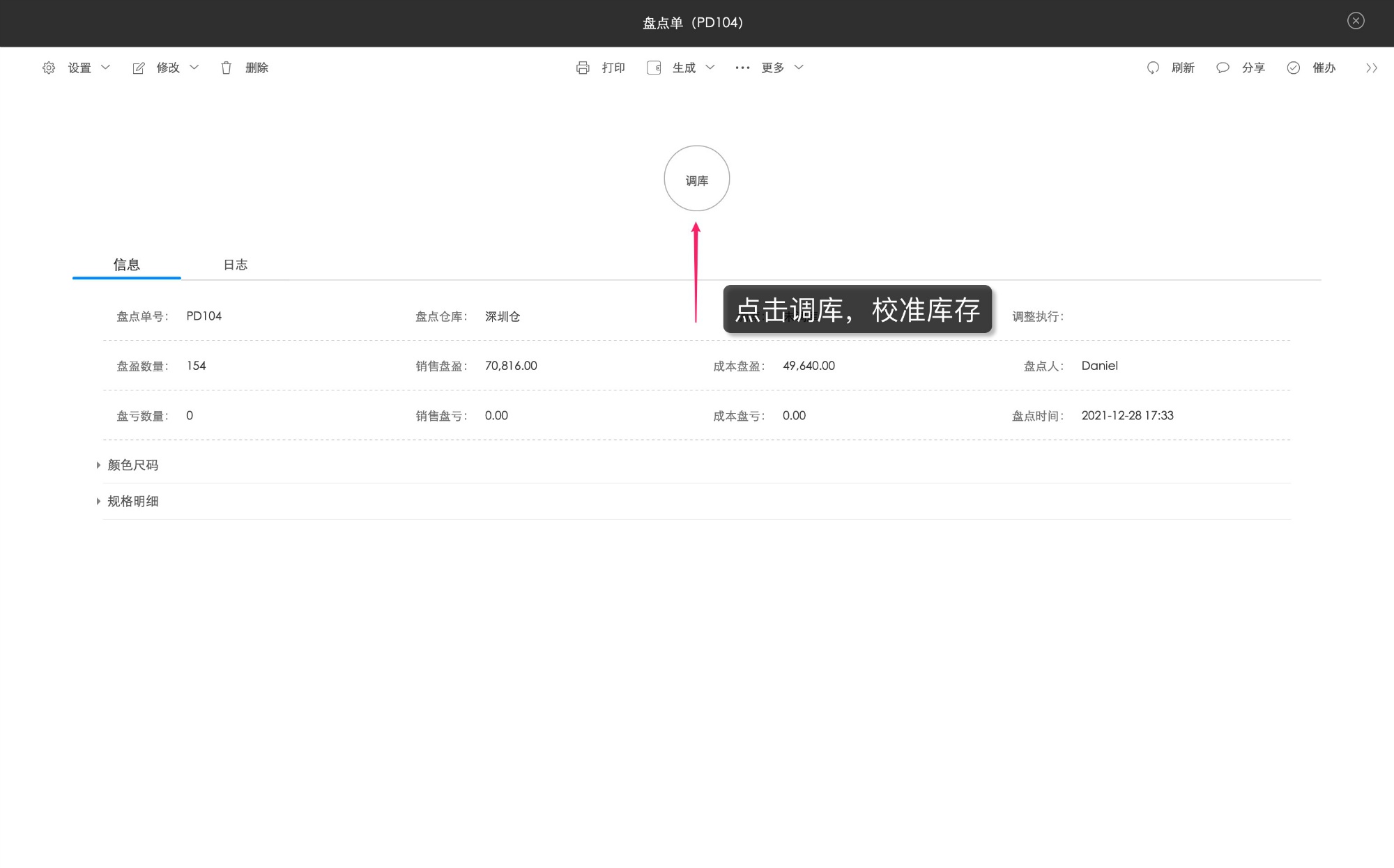
Task: Click the 打印 printer icon
Action: (583, 68)
